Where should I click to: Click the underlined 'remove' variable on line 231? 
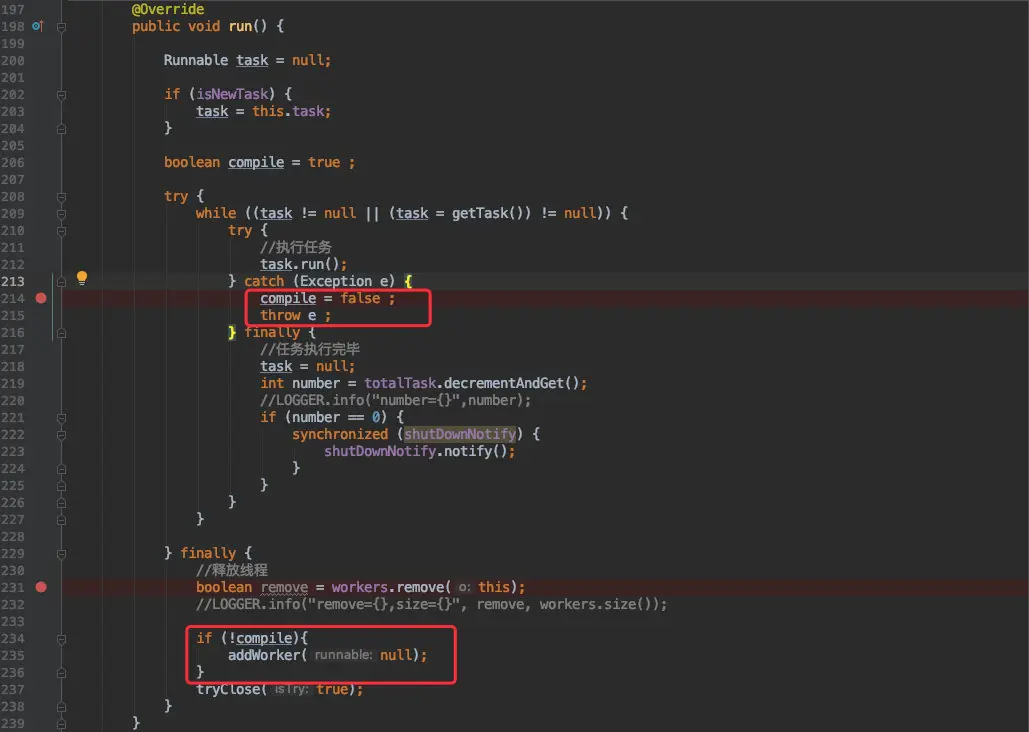284,588
